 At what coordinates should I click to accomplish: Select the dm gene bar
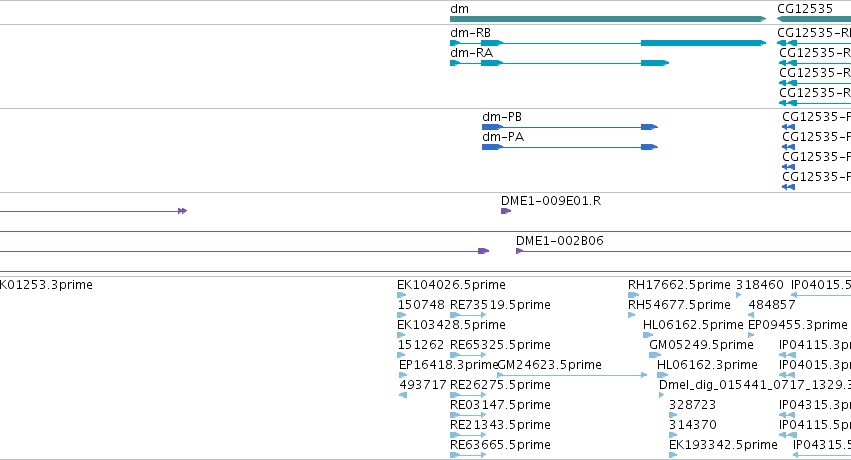click(608, 19)
